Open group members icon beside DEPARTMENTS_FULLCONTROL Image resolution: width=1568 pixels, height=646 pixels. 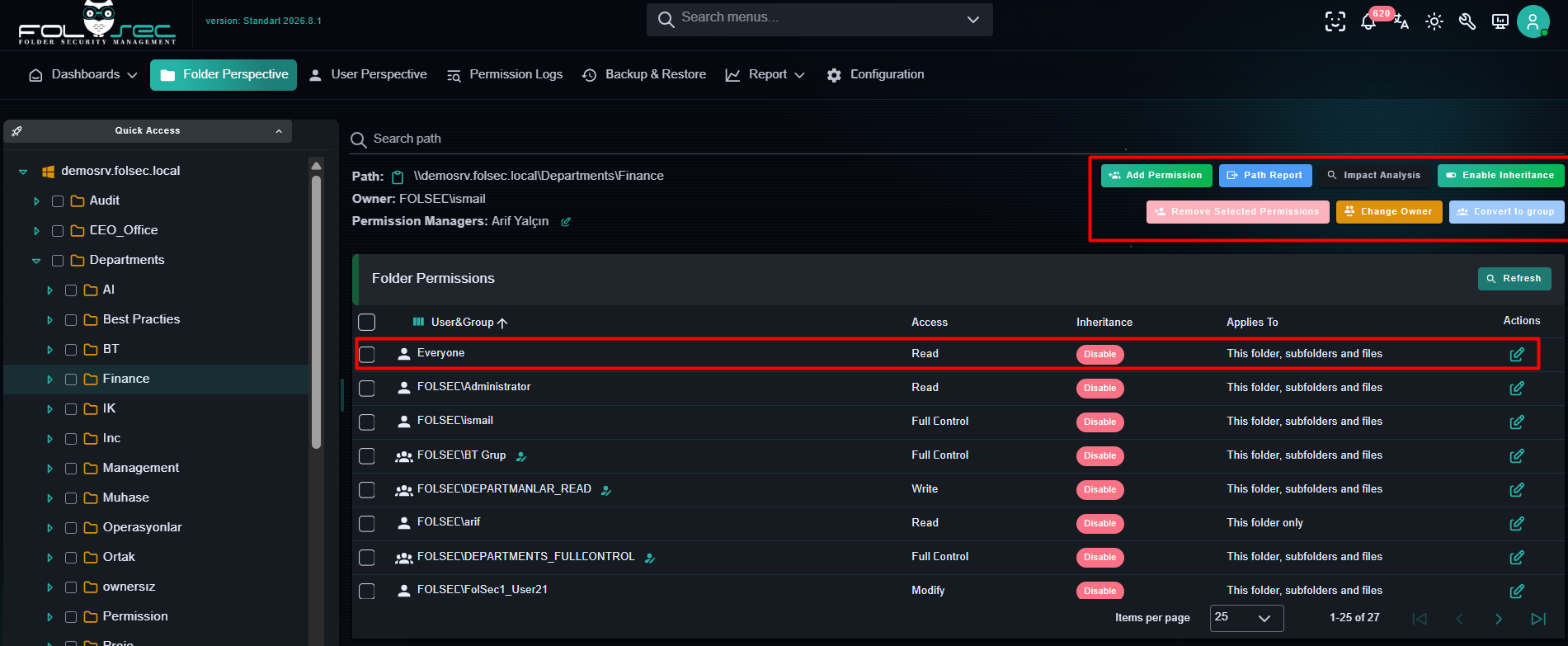(650, 558)
